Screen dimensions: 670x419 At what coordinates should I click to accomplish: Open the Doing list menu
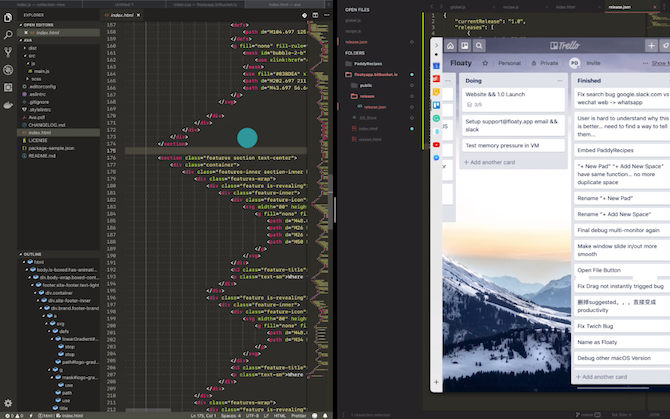560,80
